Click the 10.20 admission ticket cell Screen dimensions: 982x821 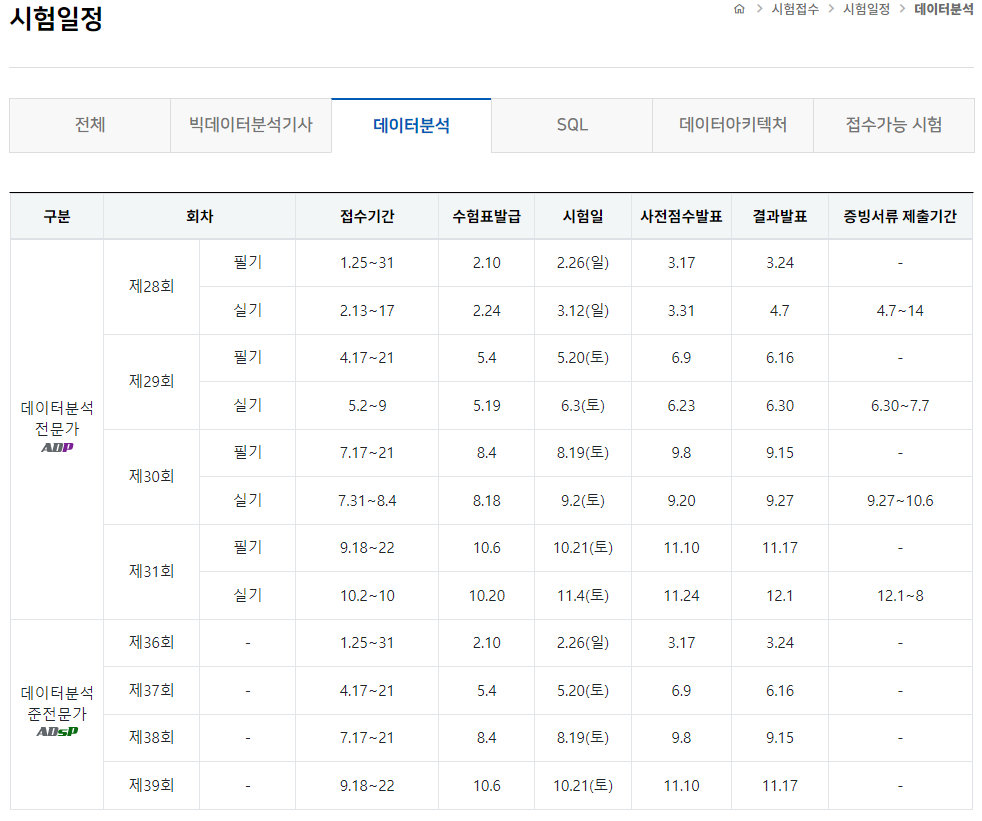point(487,596)
